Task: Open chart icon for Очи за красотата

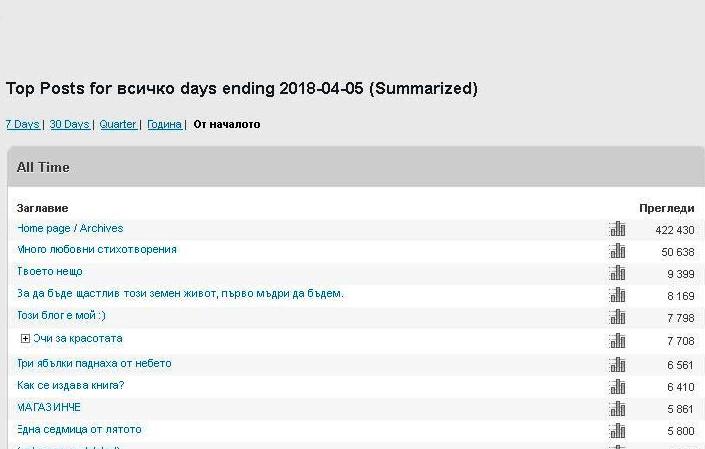Action: [x=617, y=341]
